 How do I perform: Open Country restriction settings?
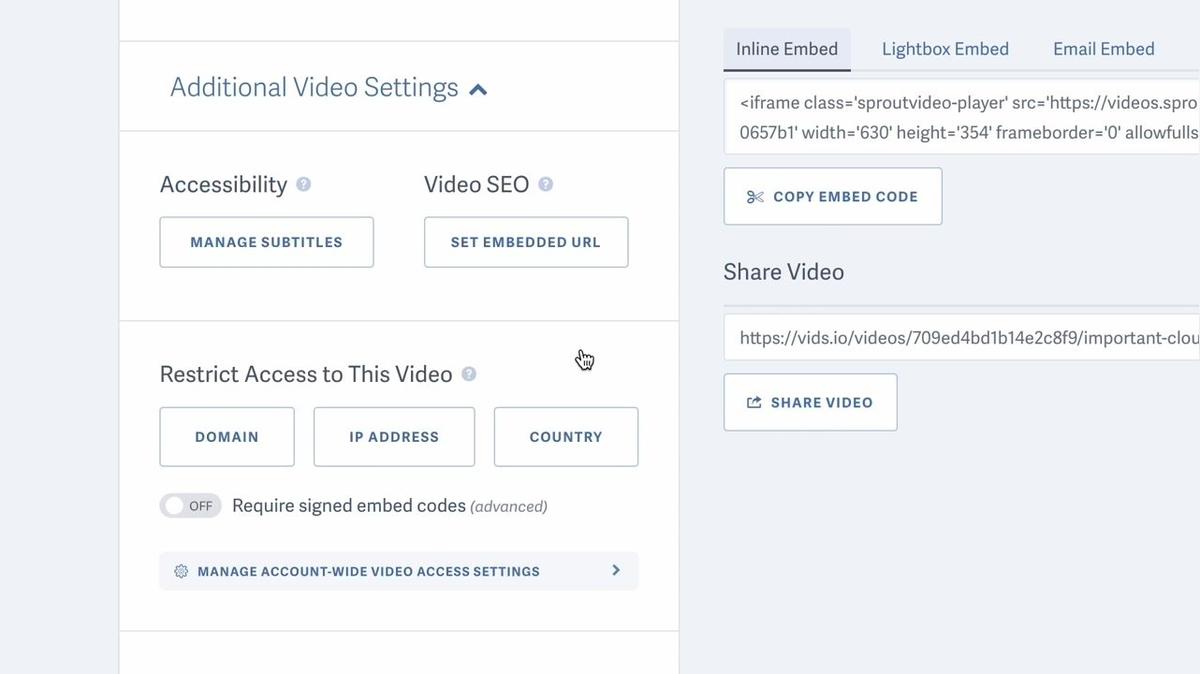[566, 437]
